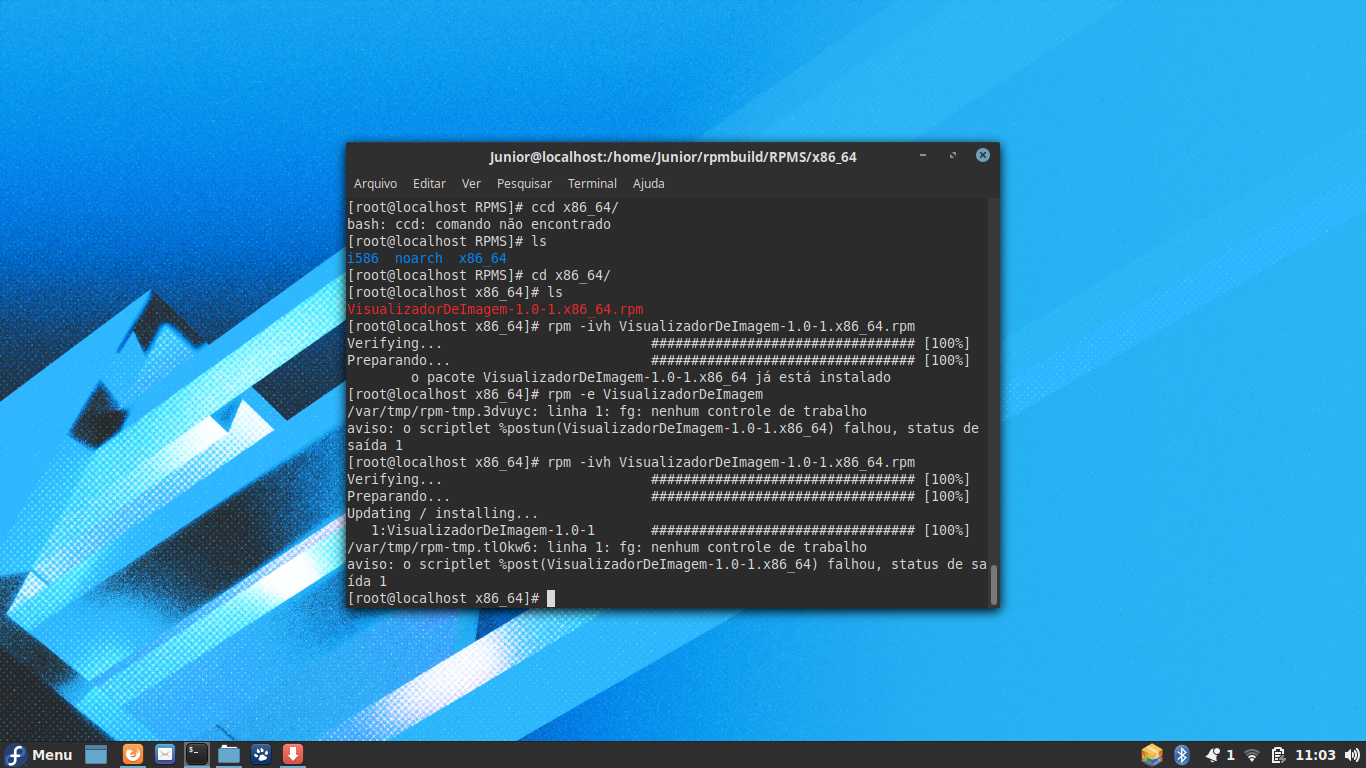Image resolution: width=1366 pixels, height=768 pixels.
Task: Close the terminal window
Action: click(x=983, y=155)
